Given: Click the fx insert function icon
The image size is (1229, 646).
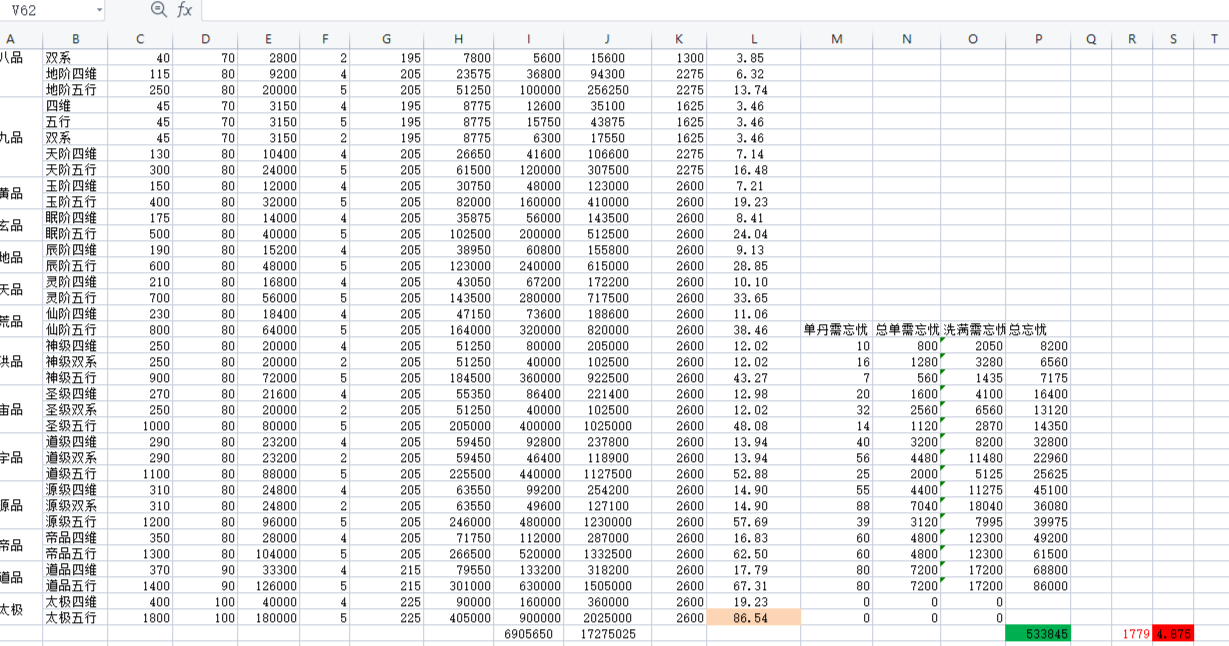Looking at the screenshot, I should [x=184, y=10].
